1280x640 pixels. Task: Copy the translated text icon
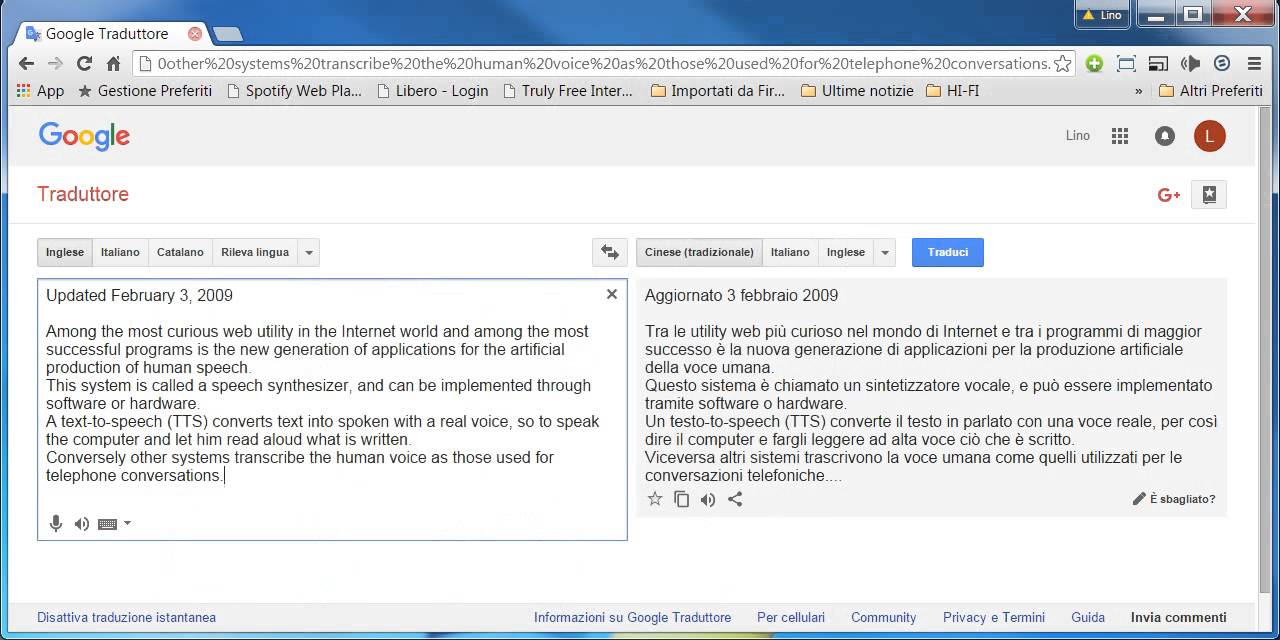click(x=682, y=499)
